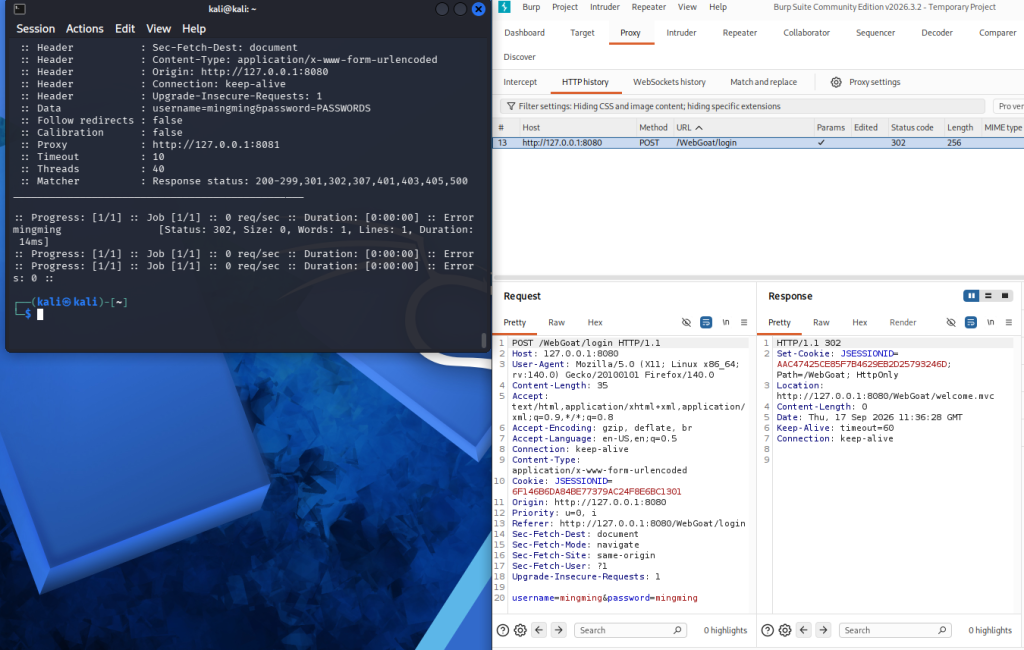Sort by Length column header
Image resolution: width=1024 pixels, height=650 pixels.
[x=960, y=128]
